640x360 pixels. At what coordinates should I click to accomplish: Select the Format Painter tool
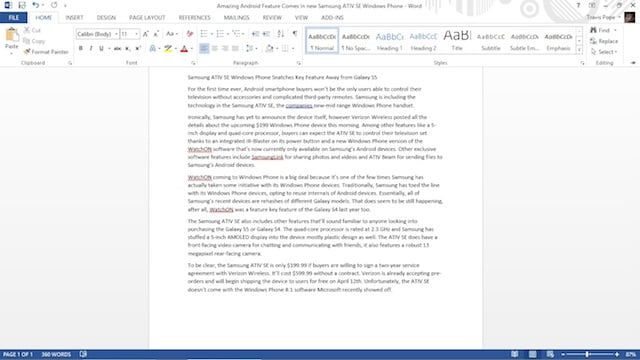[x=46, y=52]
